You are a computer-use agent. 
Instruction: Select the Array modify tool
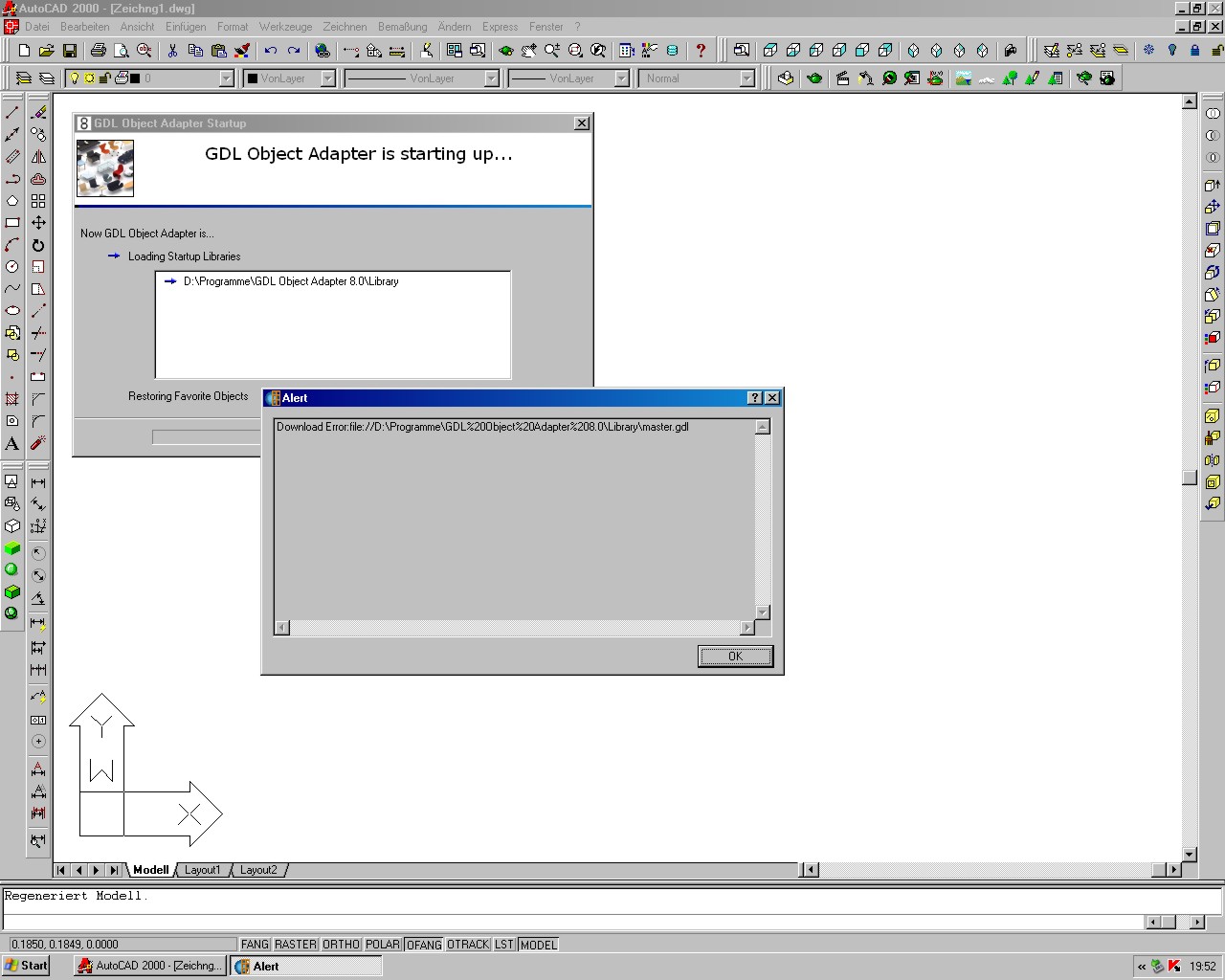[x=38, y=201]
